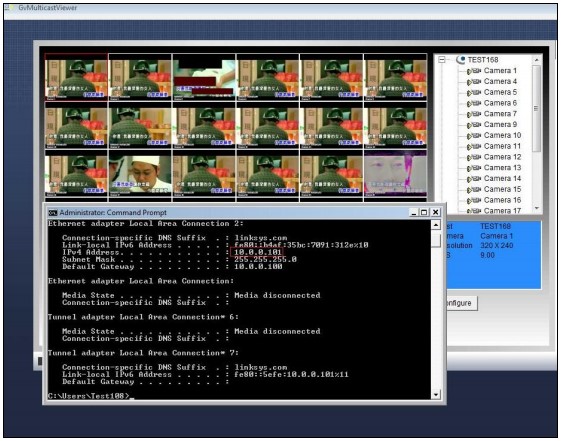Click Command Prompt scroll down arrow
562x441 pixels.
pyautogui.click(x=435, y=395)
